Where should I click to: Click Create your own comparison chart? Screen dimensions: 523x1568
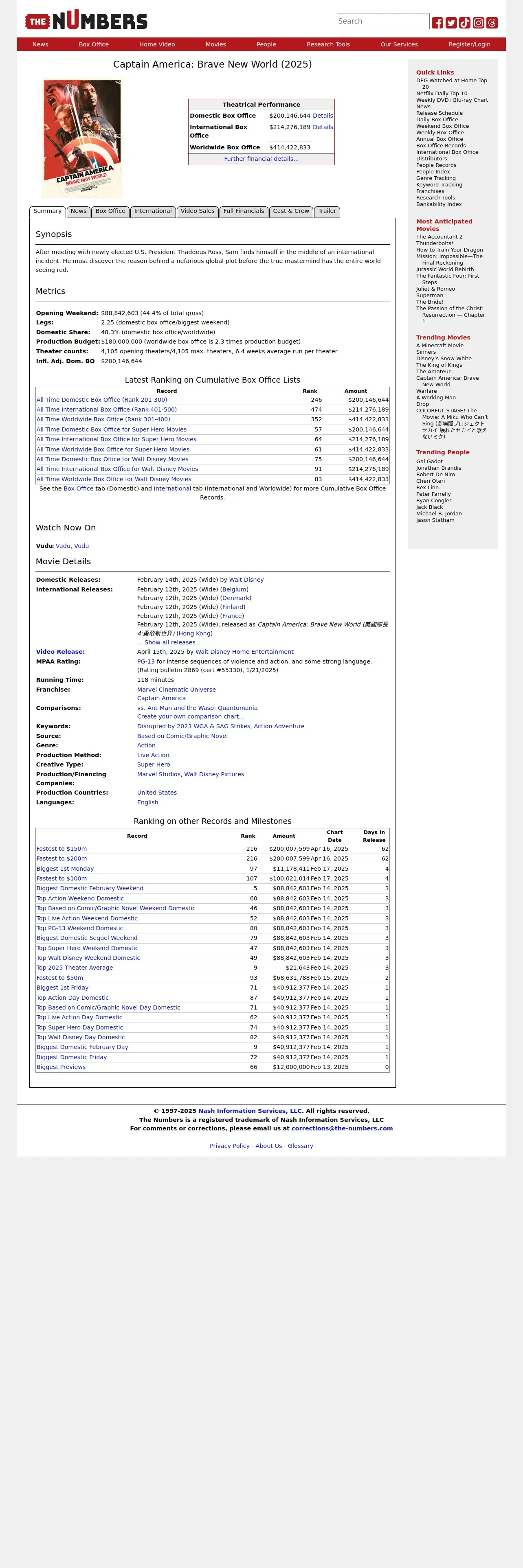[191, 716]
